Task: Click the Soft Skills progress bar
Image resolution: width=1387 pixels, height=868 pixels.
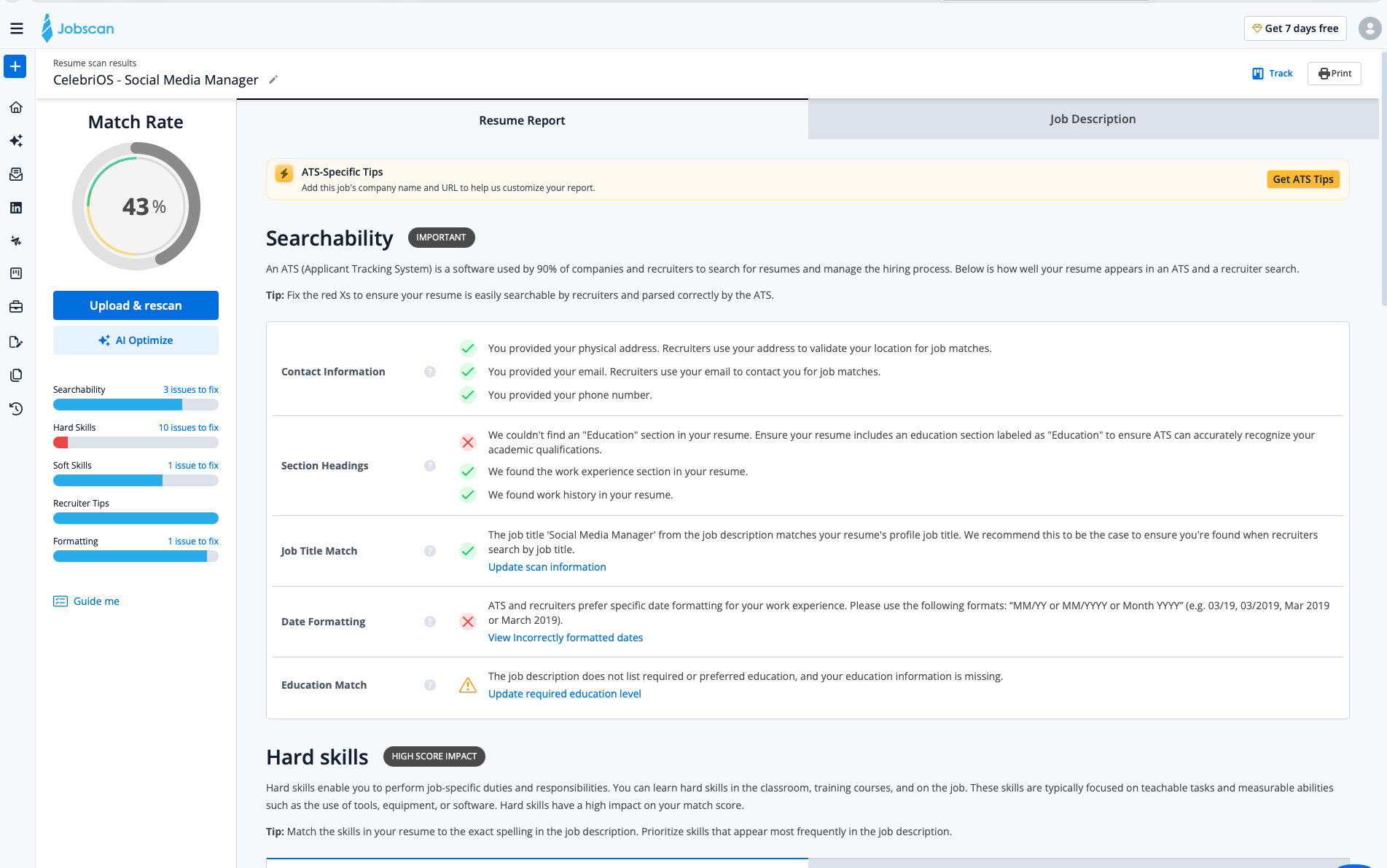Action: pyautogui.click(x=136, y=480)
